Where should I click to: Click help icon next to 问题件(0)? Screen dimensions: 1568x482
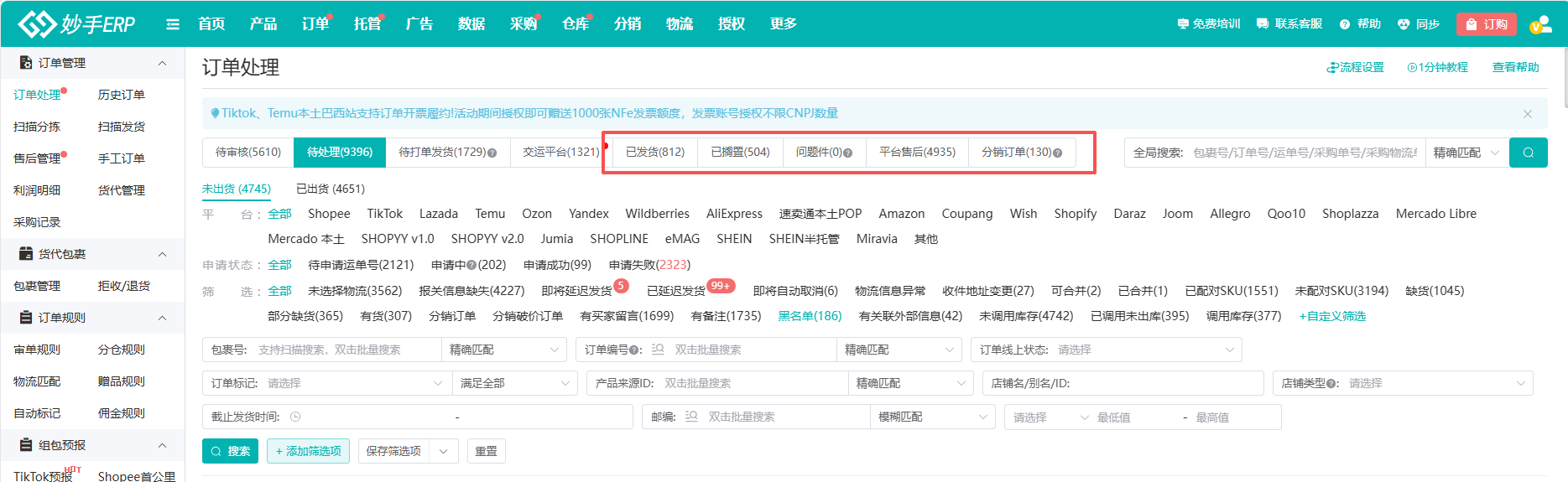[848, 153]
